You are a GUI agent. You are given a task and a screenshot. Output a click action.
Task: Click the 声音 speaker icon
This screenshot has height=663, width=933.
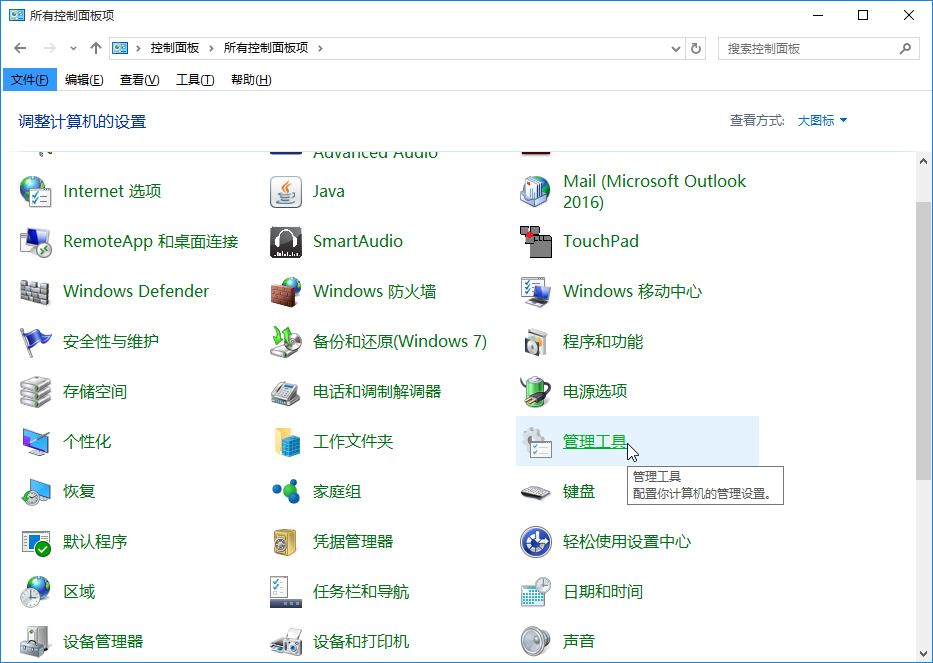[x=536, y=642]
